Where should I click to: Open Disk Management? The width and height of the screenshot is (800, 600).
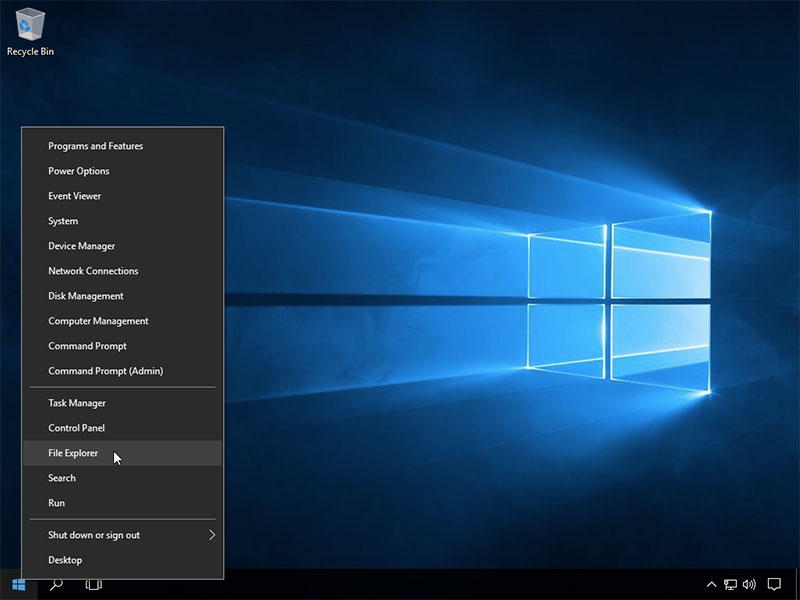tap(86, 296)
